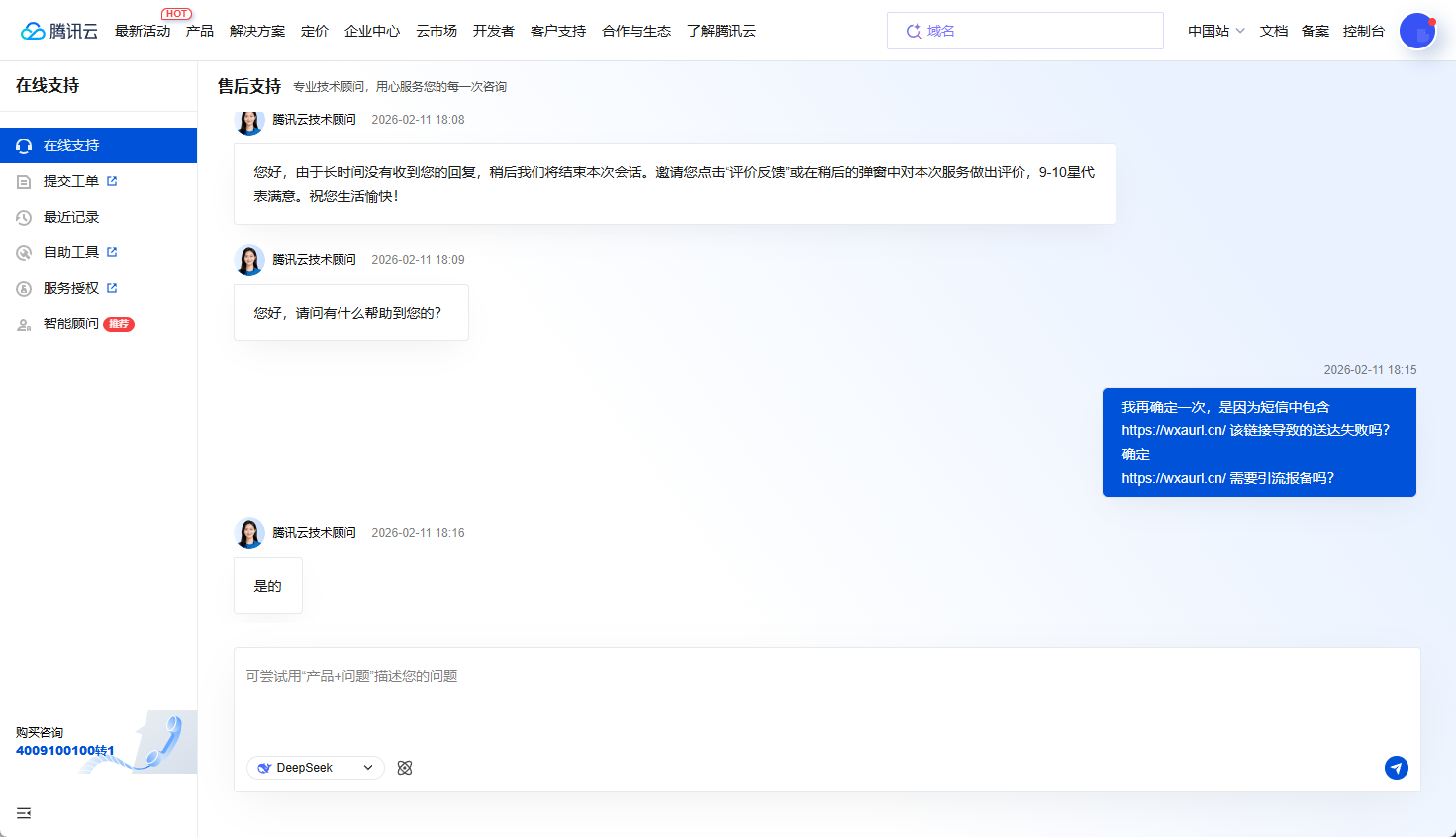
Task: Click the timestamp 2026-02-11 18:15
Action: pyautogui.click(x=1370, y=370)
